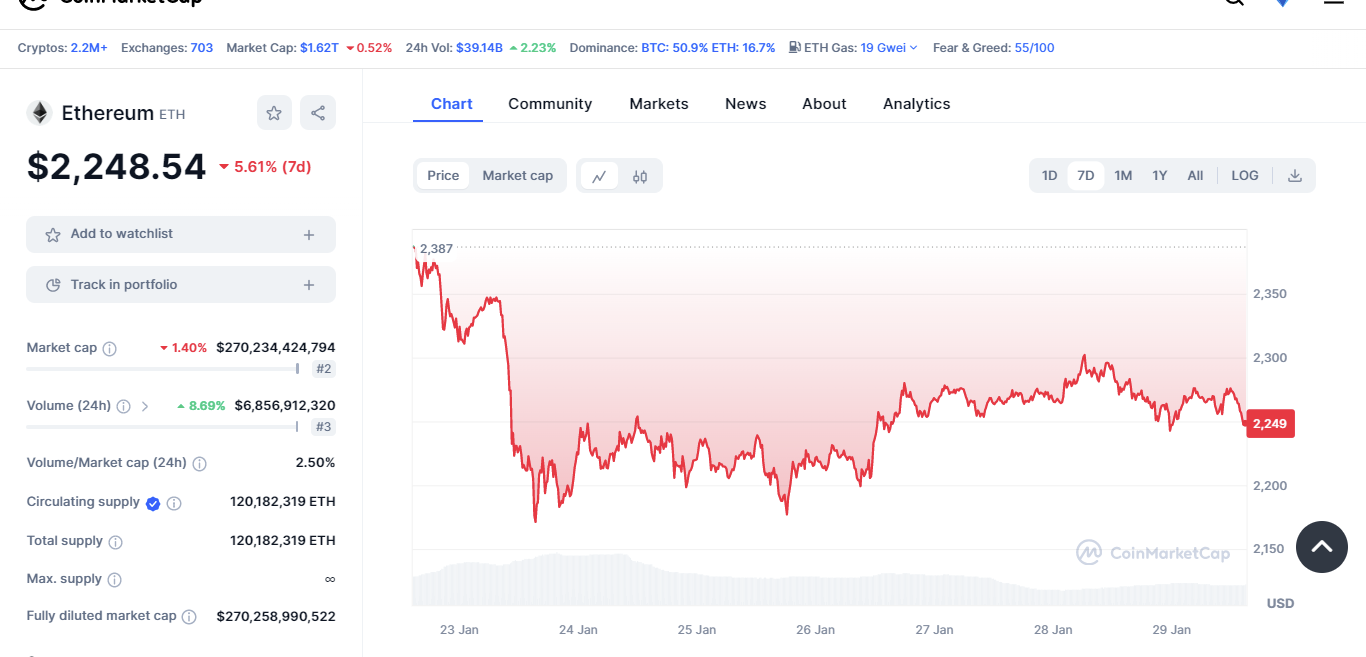1366x657 pixels.
Task: Click the 28 Jan axis label
Action: [x=1053, y=630]
